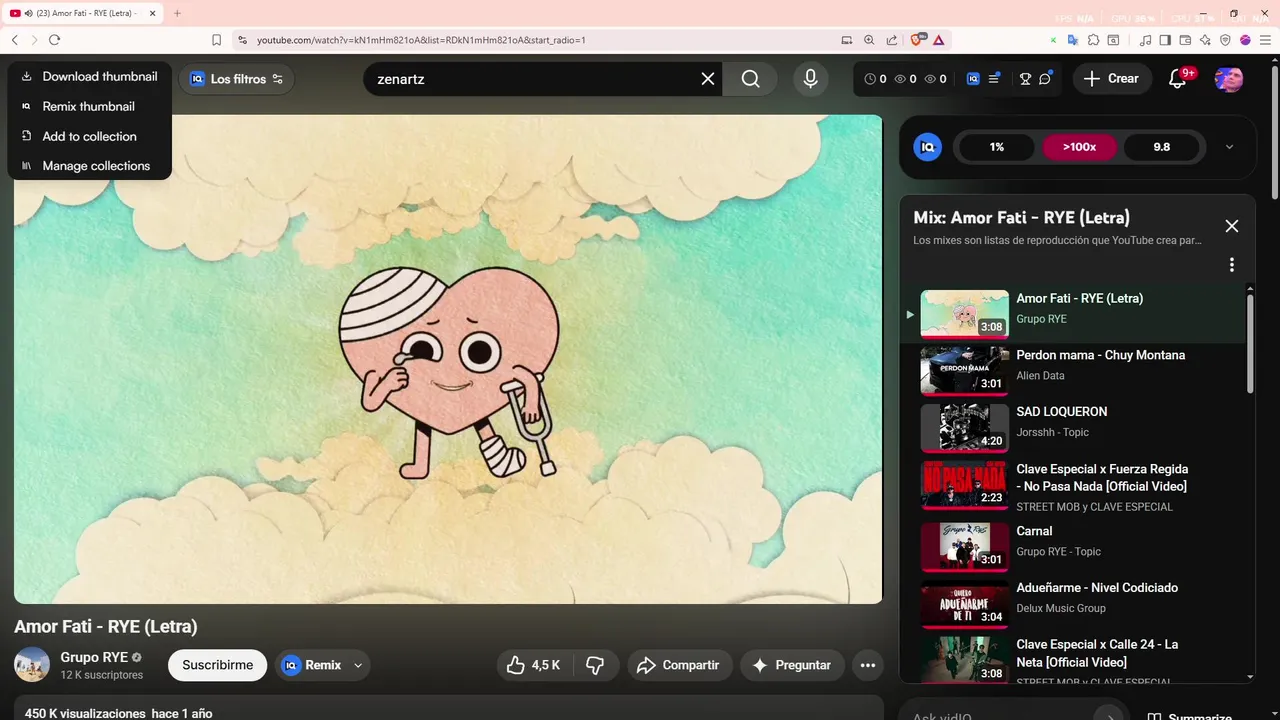1280x720 pixels.
Task: Click the Brave Shields lion icon
Action: (x=917, y=40)
